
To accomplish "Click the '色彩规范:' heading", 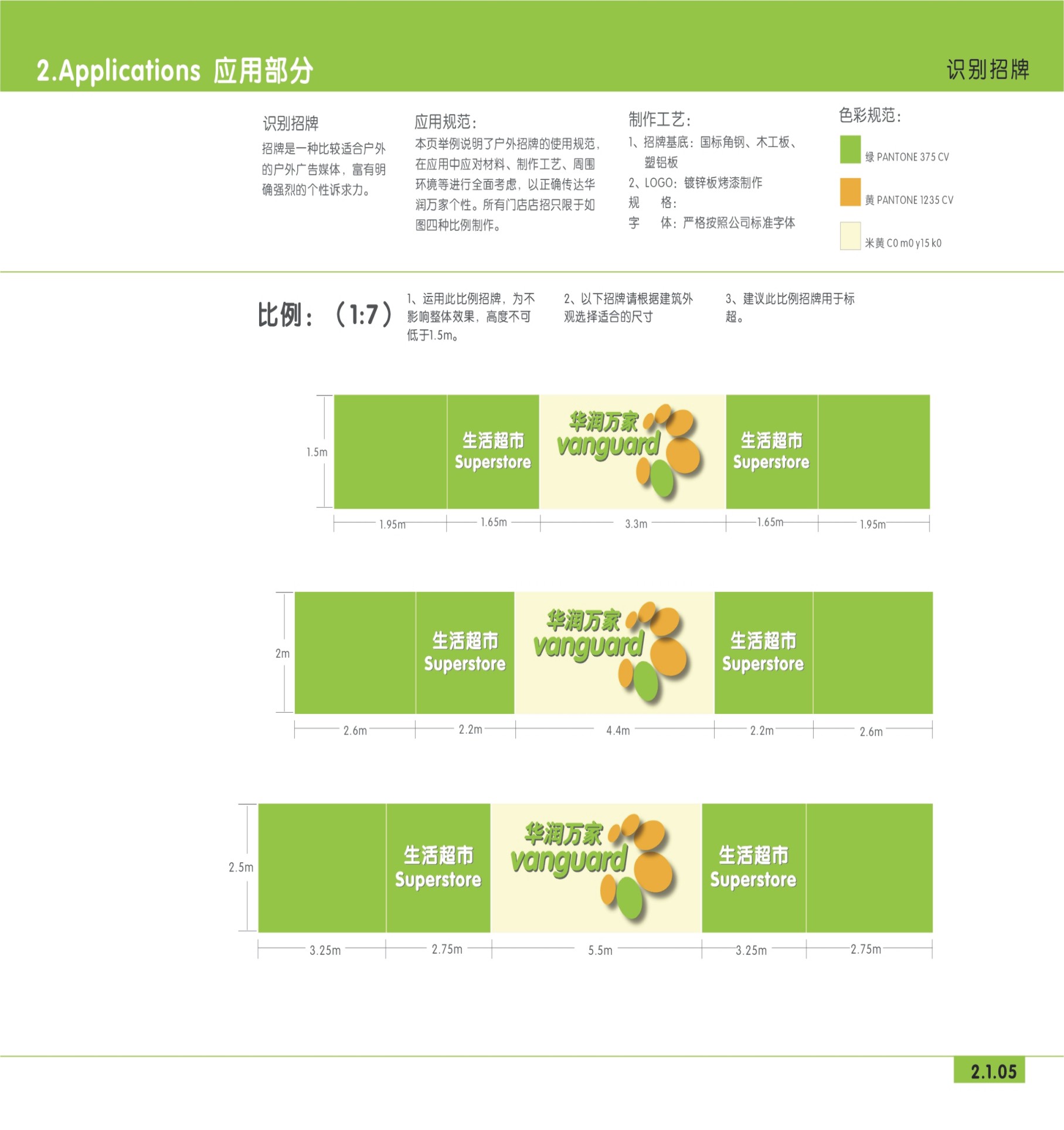I will pyautogui.click(x=870, y=115).
